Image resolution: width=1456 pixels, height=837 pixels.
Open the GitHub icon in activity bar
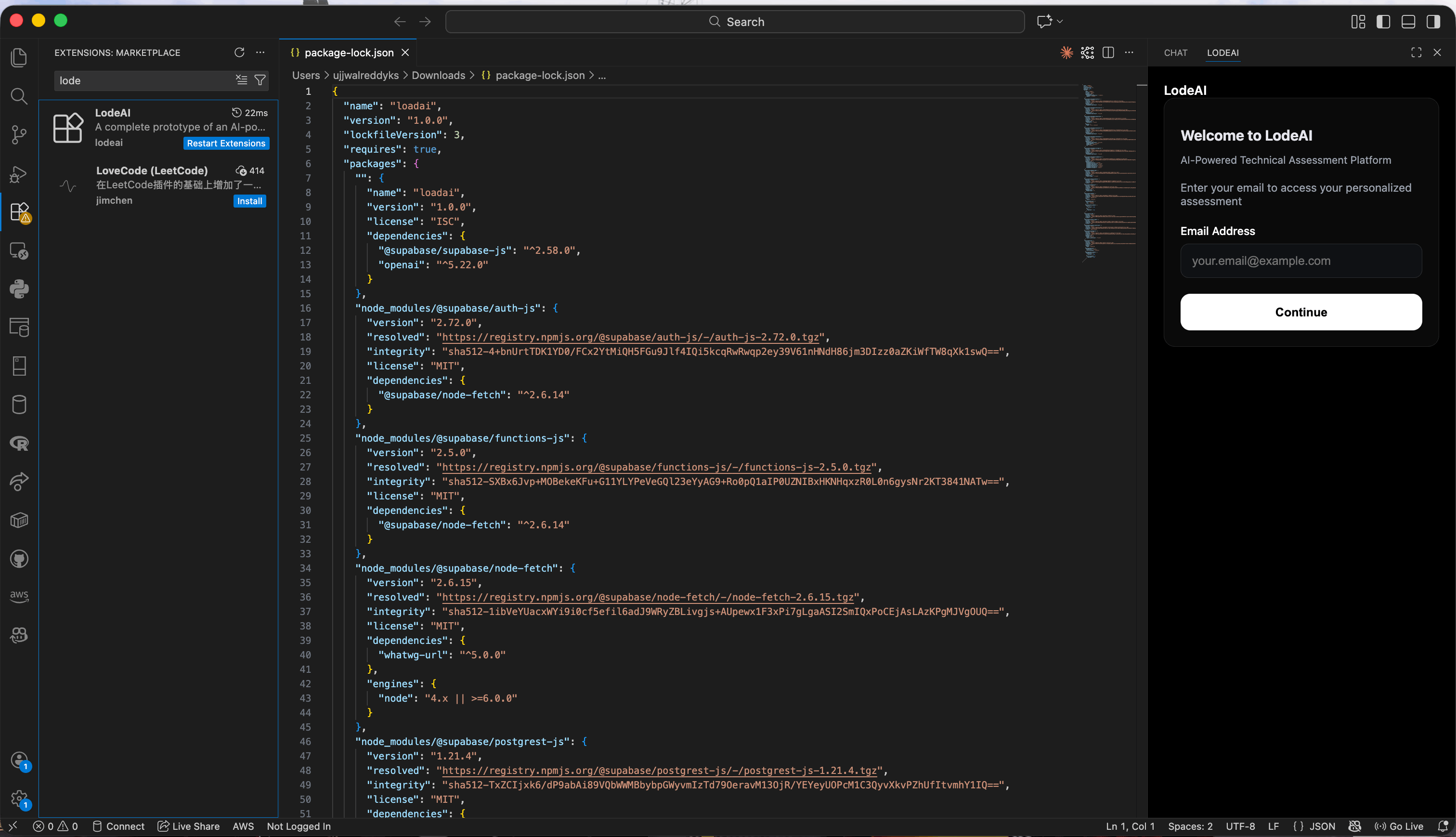[x=19, y=559]
